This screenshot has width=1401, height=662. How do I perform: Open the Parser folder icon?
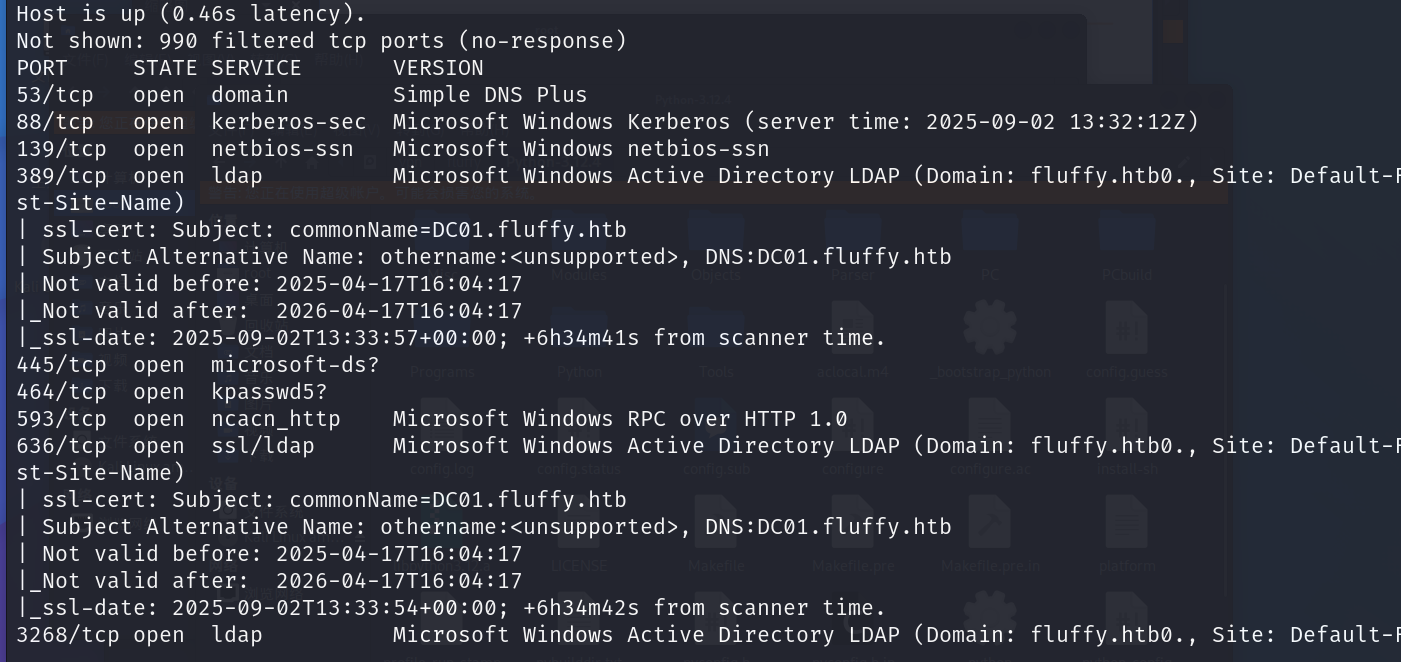tap(852, 236)
